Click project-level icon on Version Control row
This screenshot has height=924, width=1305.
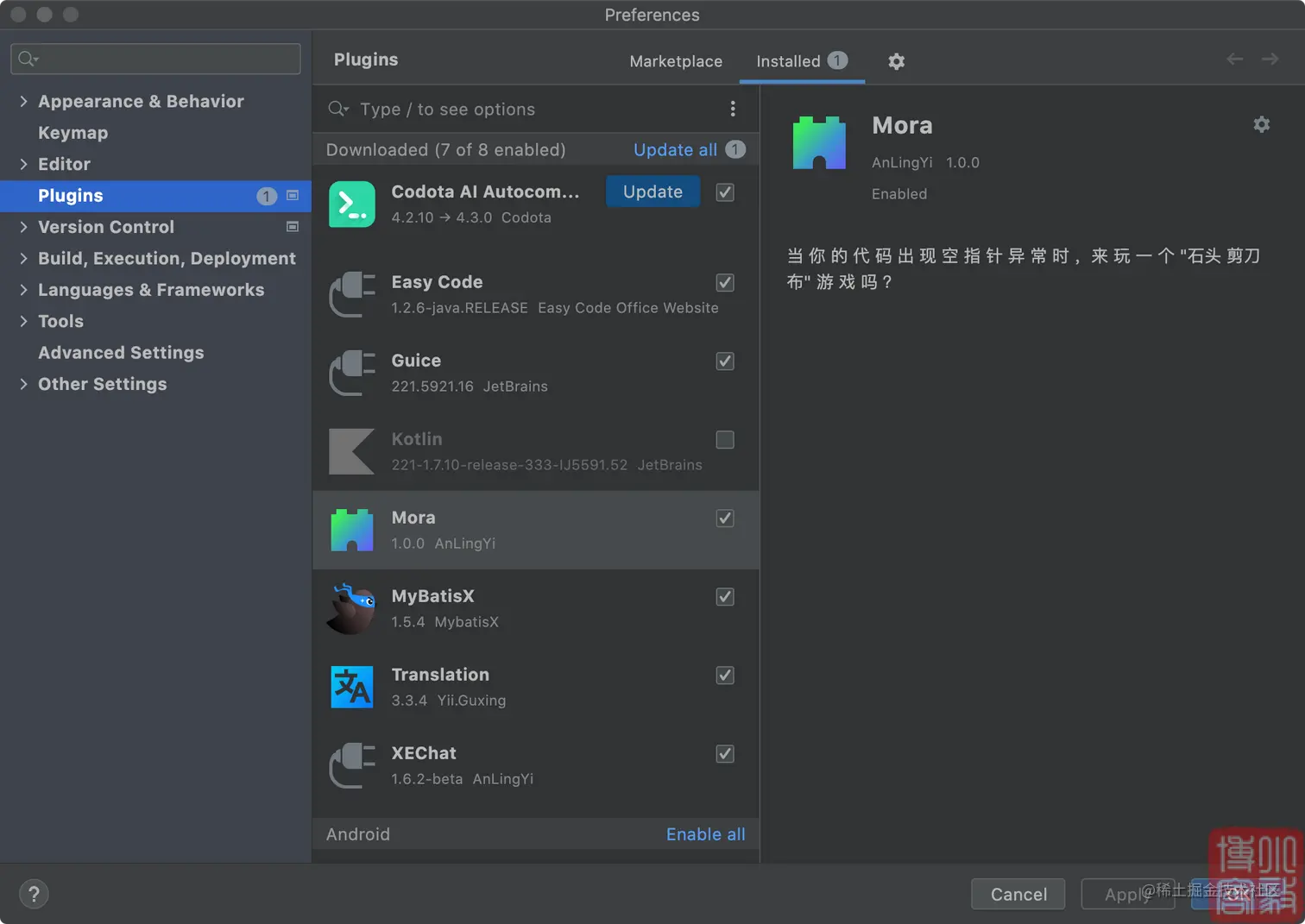tap(293, 227)
